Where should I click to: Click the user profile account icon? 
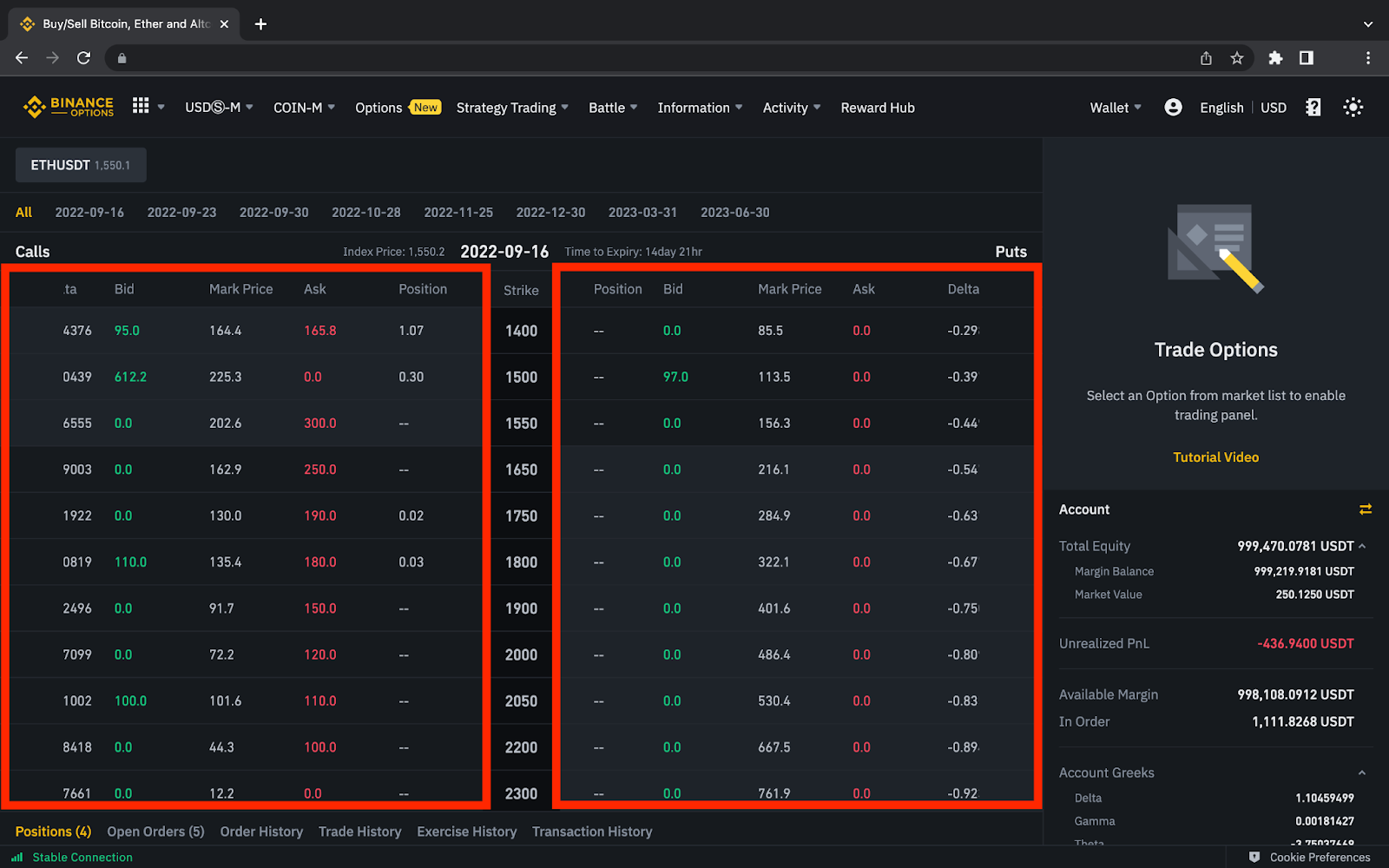(1173, 107)
